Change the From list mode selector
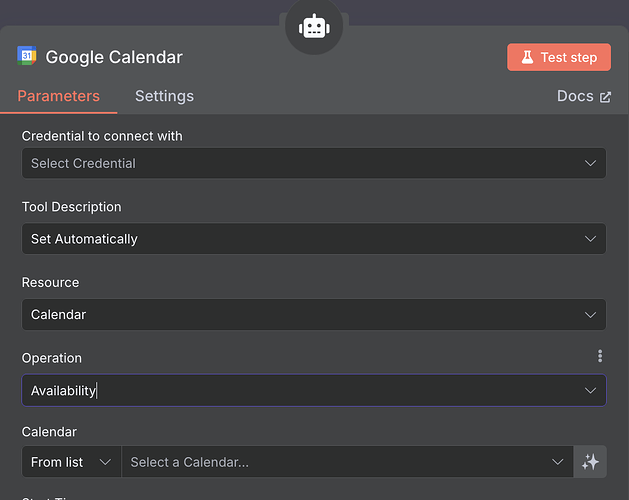629x500 pixels. [x=71, y=462]
